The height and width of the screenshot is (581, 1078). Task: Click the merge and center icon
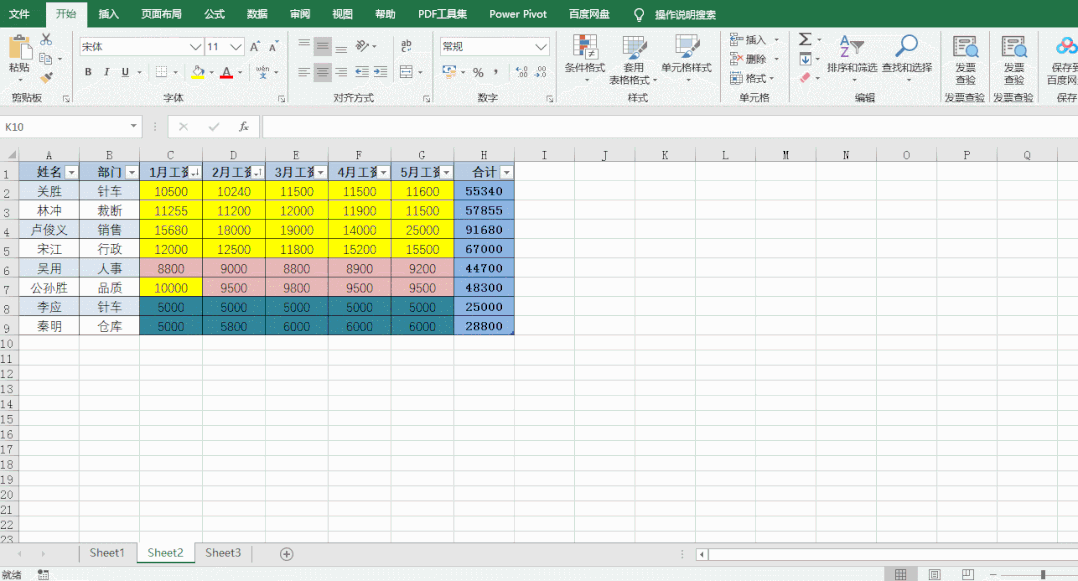(406, 72)
